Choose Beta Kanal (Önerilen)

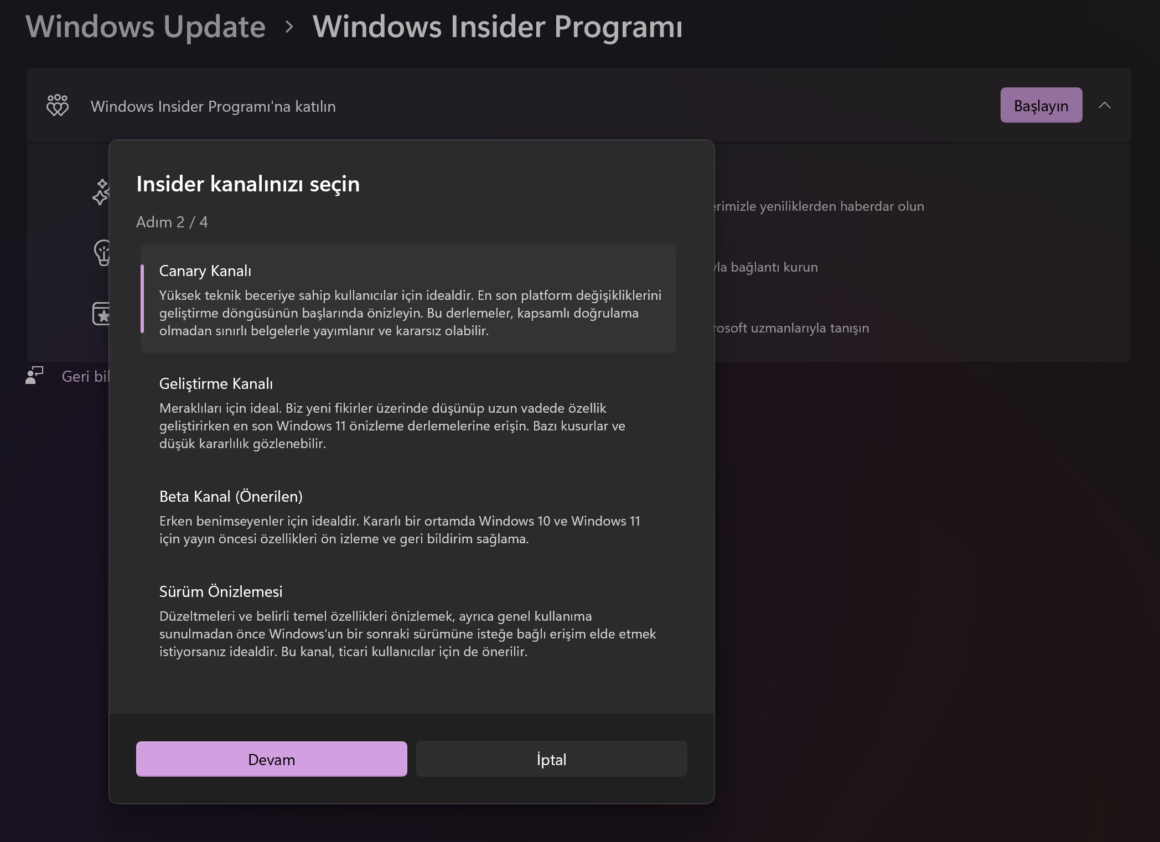tap(408, 516)
